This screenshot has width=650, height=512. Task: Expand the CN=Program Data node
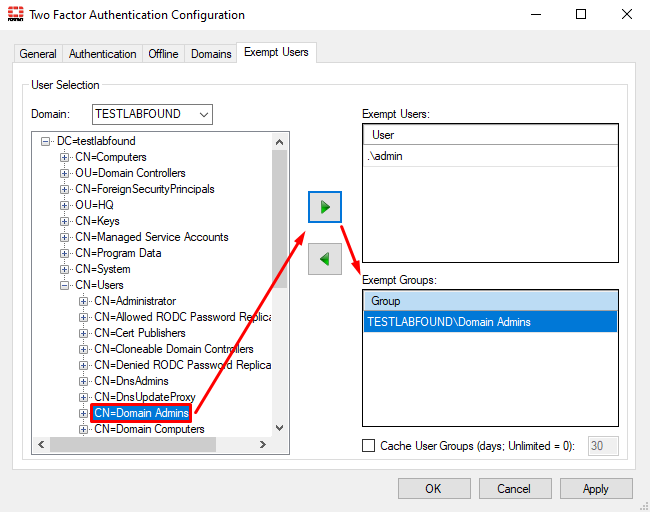pos(64,253)
